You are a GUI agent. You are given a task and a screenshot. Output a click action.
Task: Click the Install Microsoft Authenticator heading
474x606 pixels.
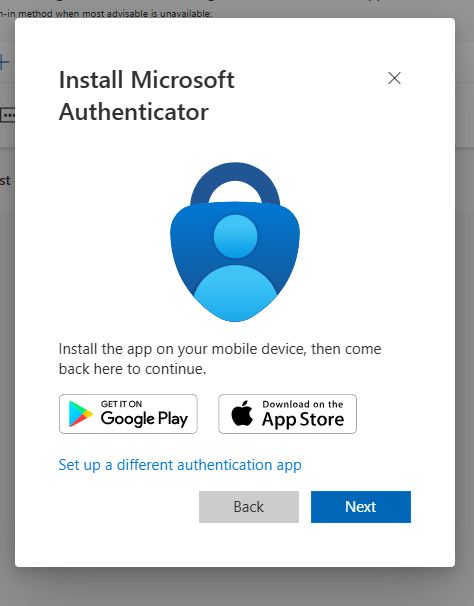coord(147,96)
